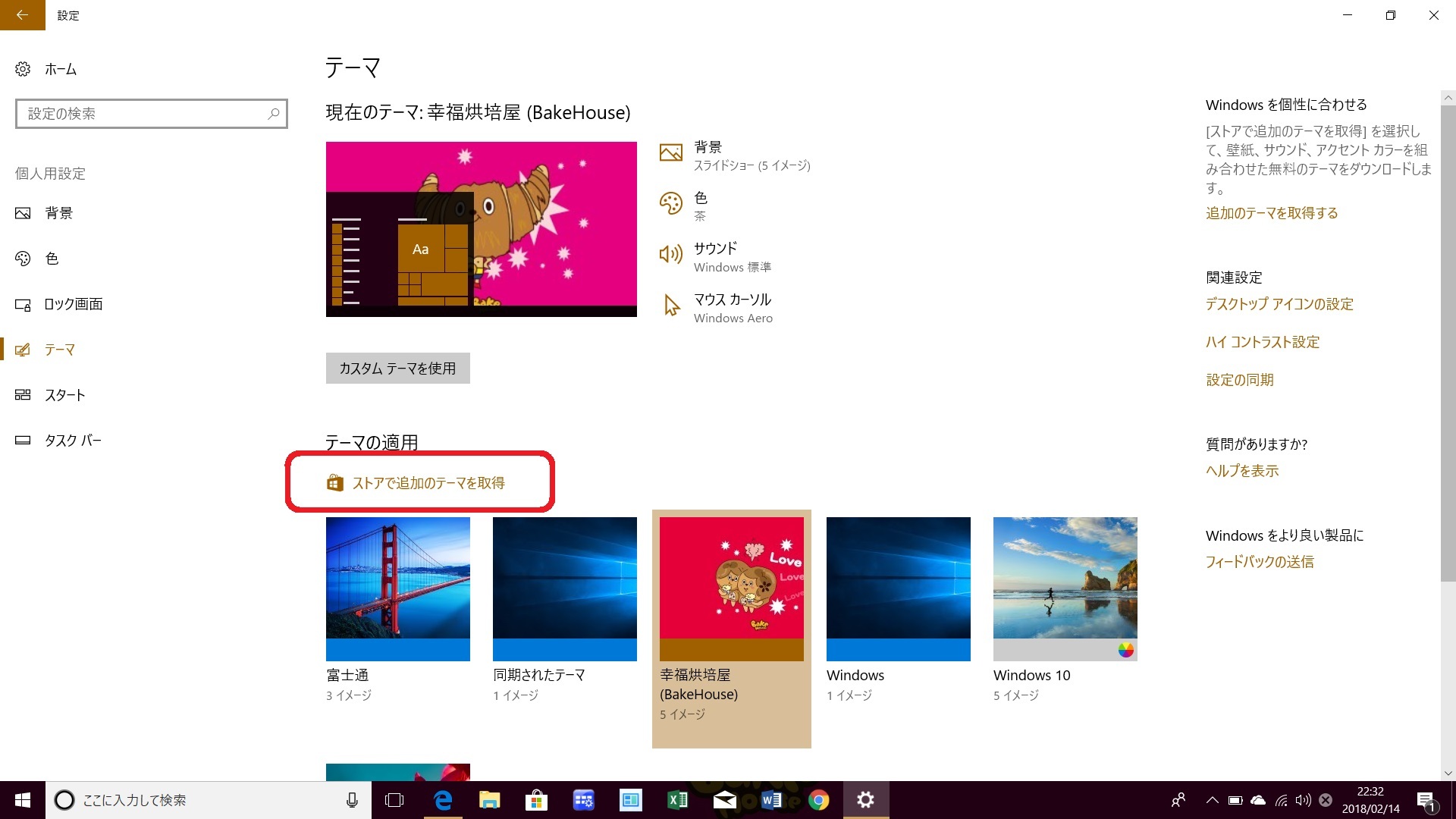
Task: Select the 幸福烘培屋 (BakeHouse) theme thumbnail
Action: tap(732, 588)
